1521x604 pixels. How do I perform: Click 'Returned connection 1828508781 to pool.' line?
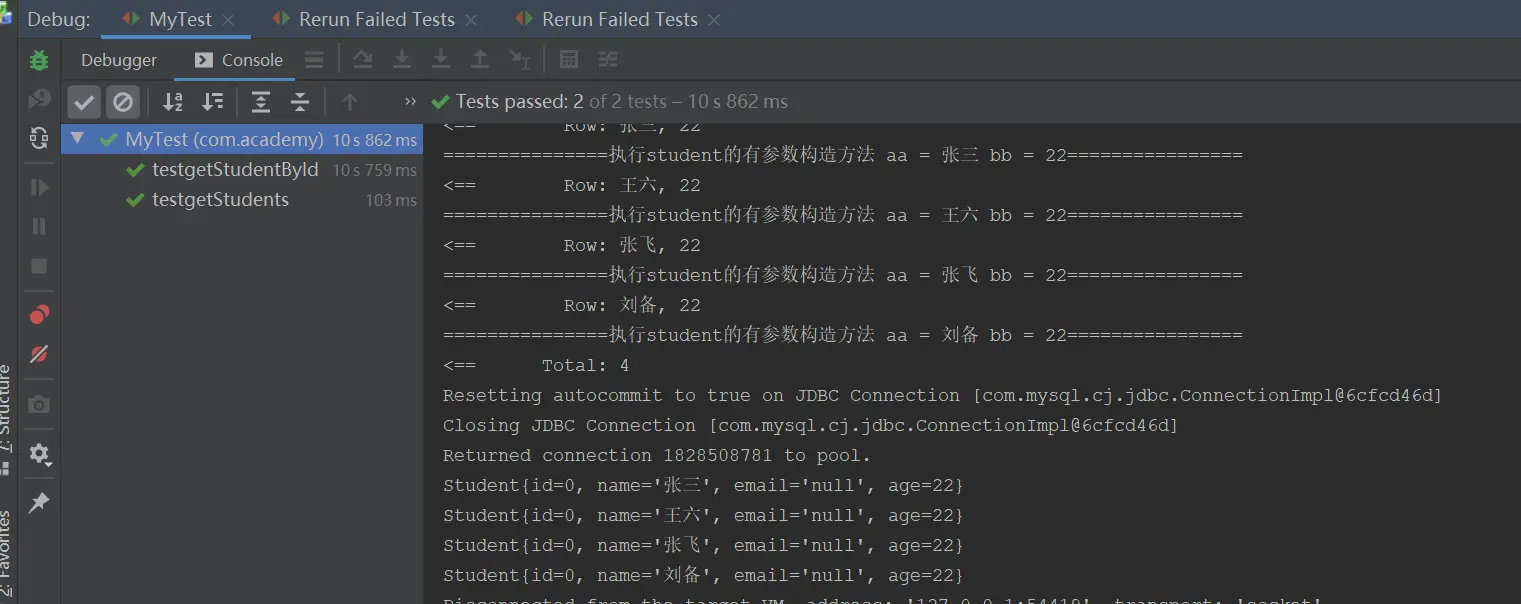[x=657, y=455]
